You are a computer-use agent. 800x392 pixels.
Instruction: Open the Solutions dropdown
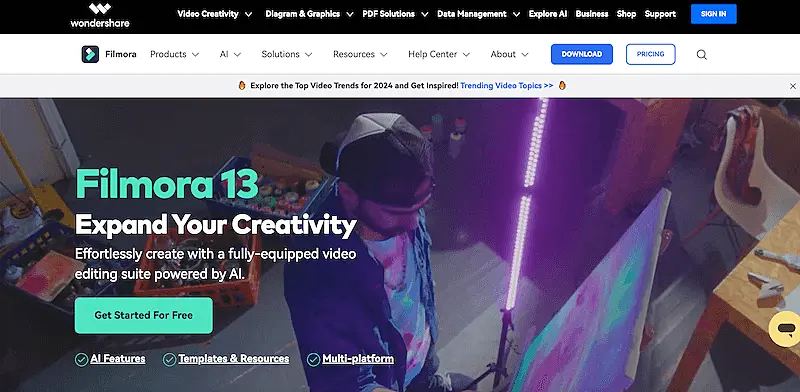pyautogui.click(x=287, y=54)
